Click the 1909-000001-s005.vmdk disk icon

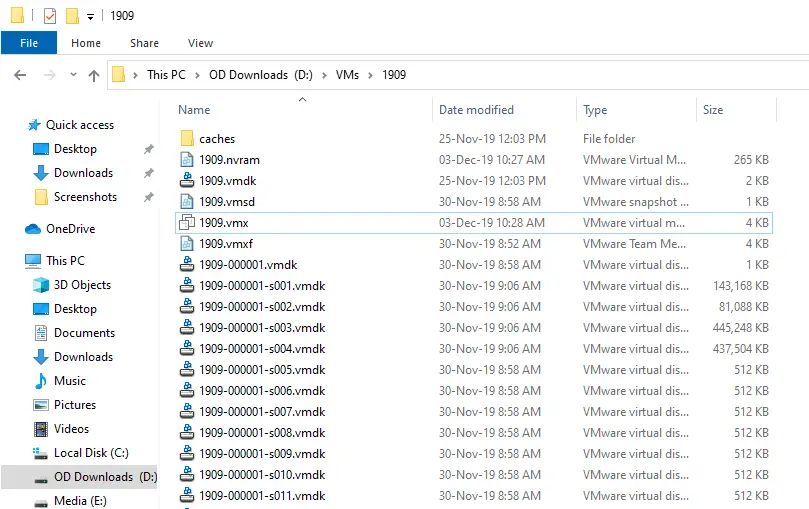(x=187, y=370)
